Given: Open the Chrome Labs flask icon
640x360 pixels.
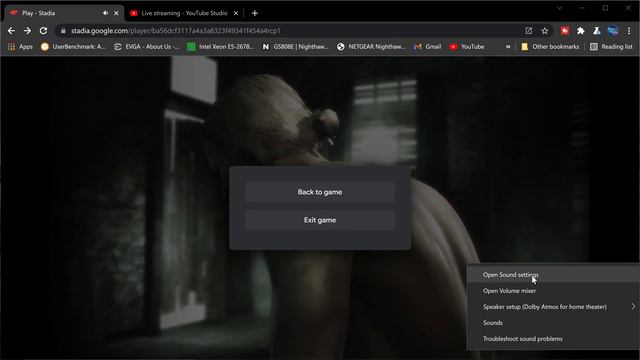Looking at the screenshot, I should click(596, 31).
